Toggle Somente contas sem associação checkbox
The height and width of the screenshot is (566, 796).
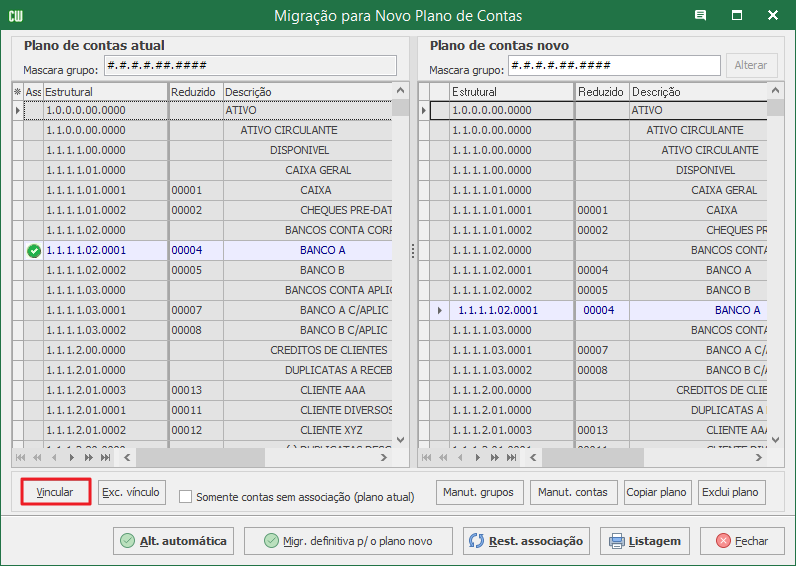click(186, 496)
